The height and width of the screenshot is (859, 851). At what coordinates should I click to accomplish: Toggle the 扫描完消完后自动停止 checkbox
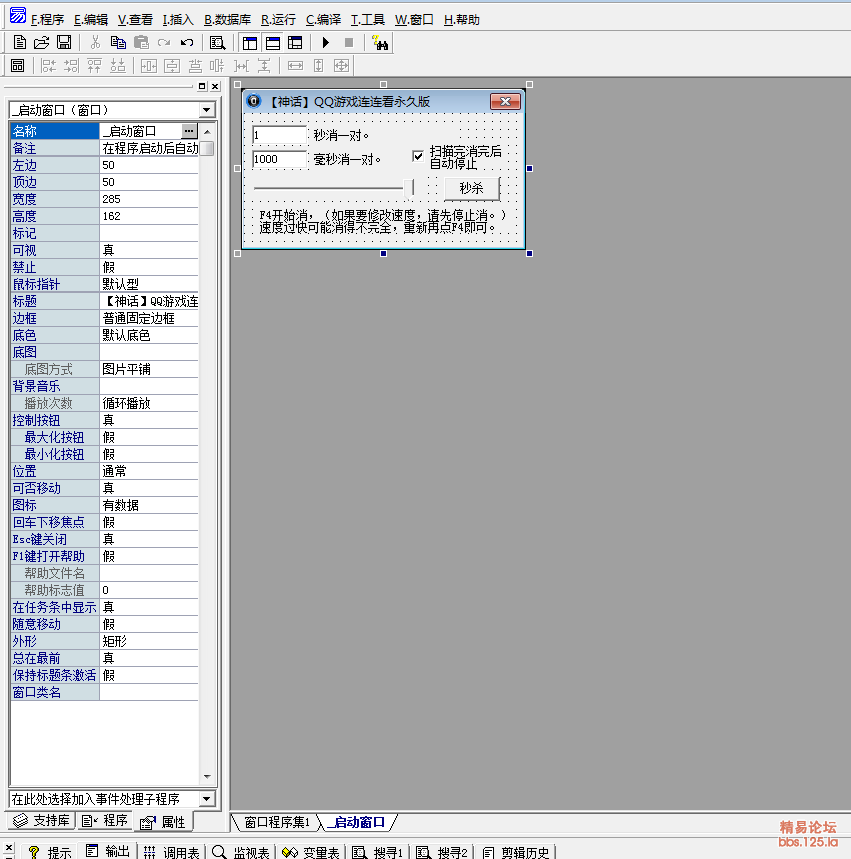point(418,156)
